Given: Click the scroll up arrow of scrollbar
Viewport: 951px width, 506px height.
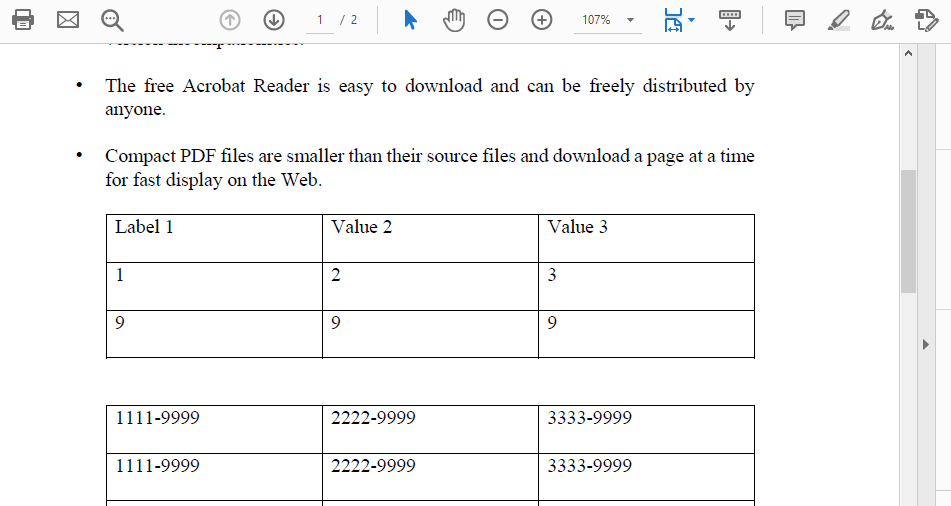Looking at the screenshot, I should (908, 53).
